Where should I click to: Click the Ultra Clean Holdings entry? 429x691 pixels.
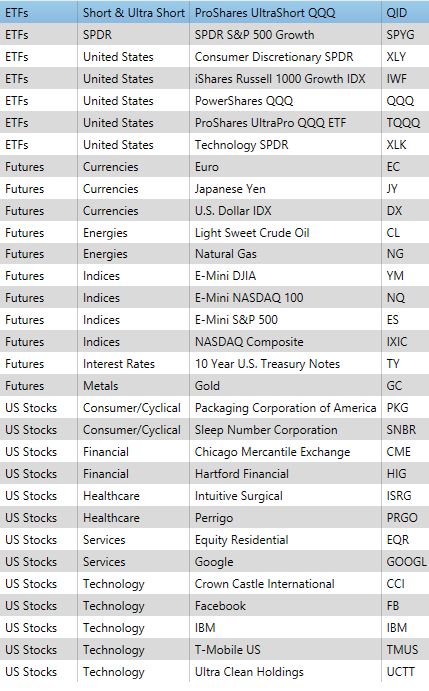pos(249,672)
